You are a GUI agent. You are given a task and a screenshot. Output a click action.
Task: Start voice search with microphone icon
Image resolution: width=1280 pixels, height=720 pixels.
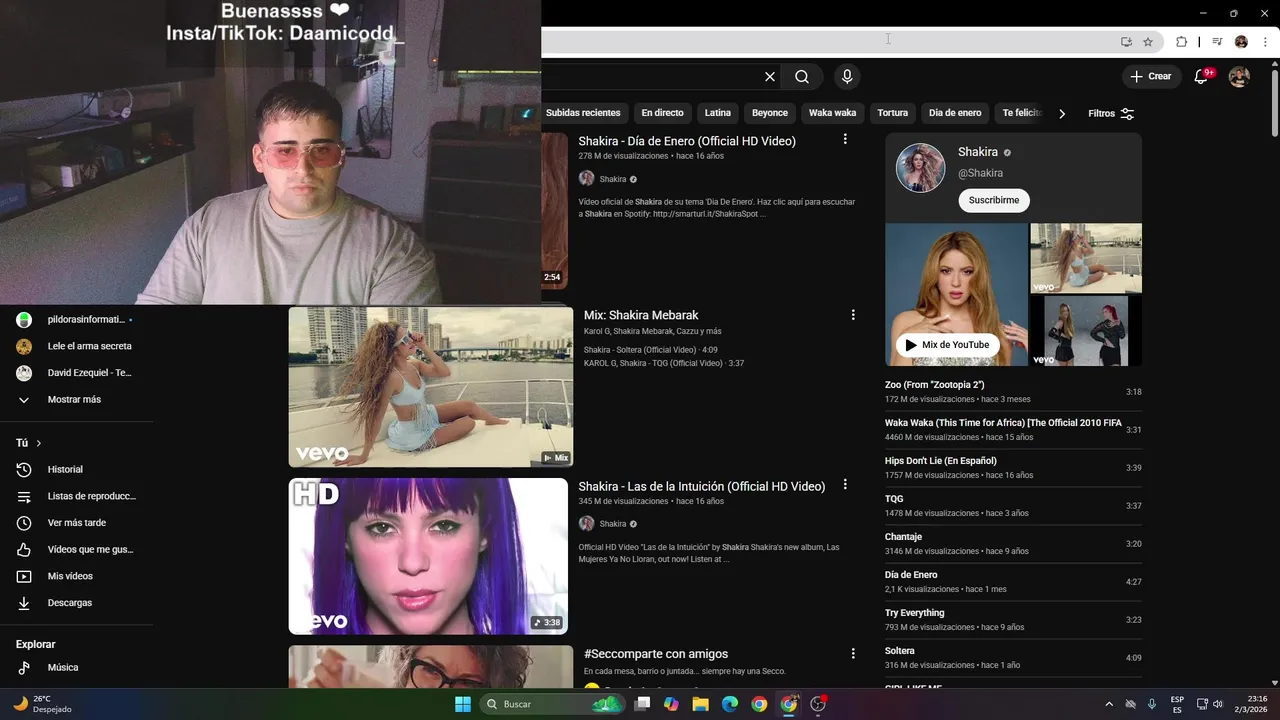(847, 77)
